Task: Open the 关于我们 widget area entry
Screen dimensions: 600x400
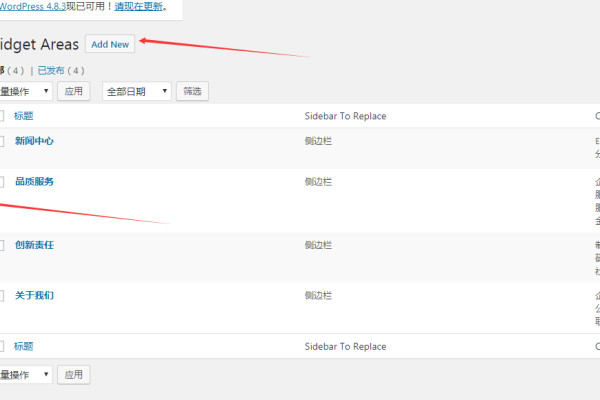Action: coord(34,295)
